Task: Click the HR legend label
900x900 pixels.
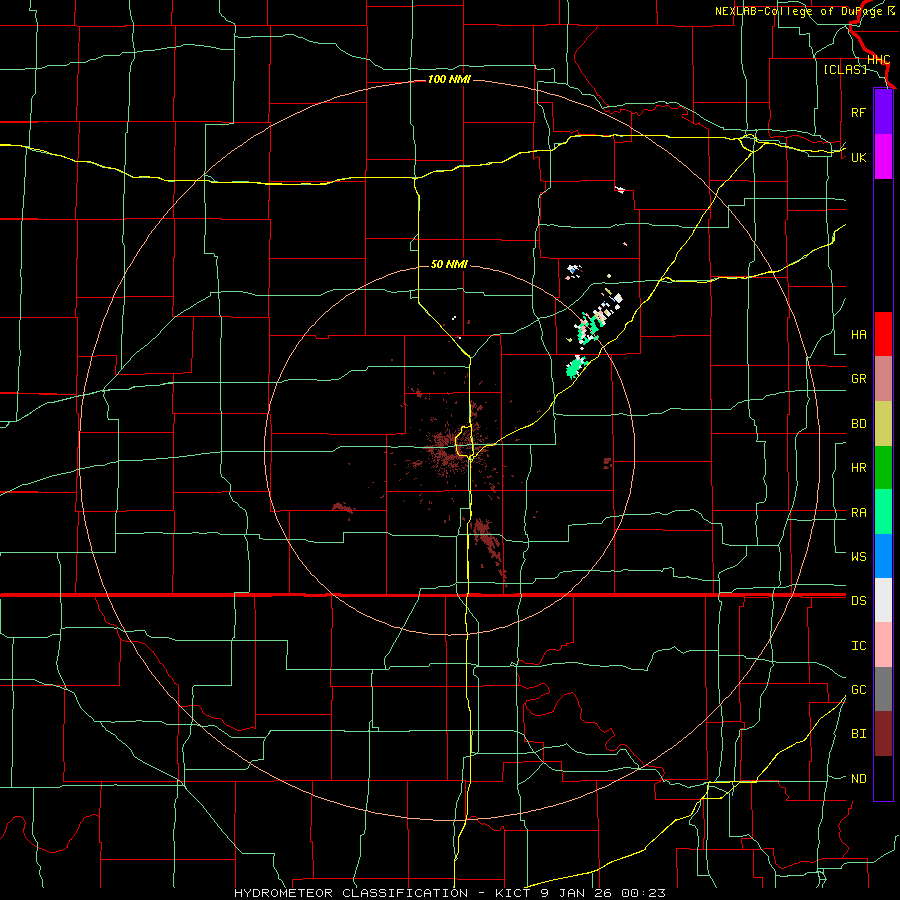Action: 858,468
